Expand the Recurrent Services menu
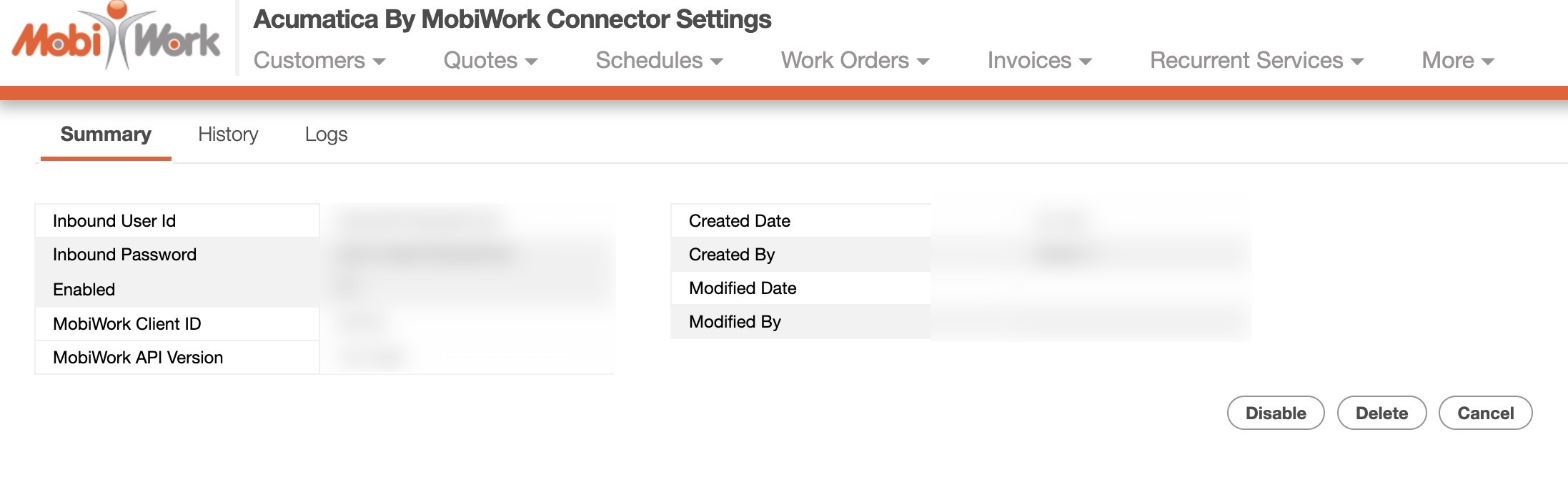Screen dimensions: 1568x485 1256,61
